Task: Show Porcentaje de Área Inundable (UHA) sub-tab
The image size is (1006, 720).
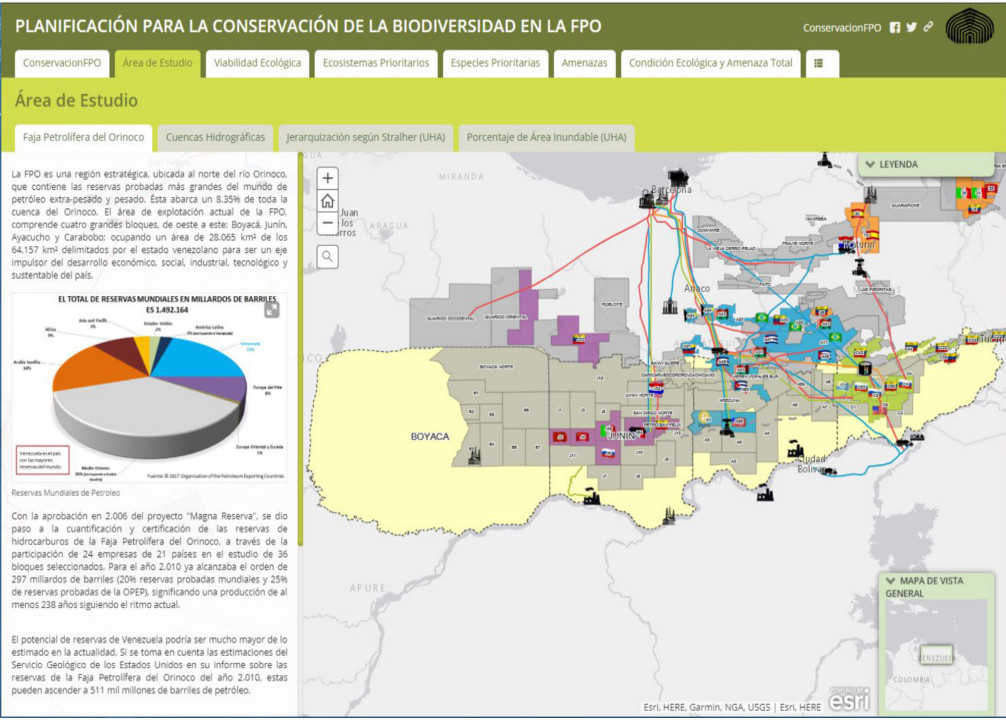Action: click(546, 137)
